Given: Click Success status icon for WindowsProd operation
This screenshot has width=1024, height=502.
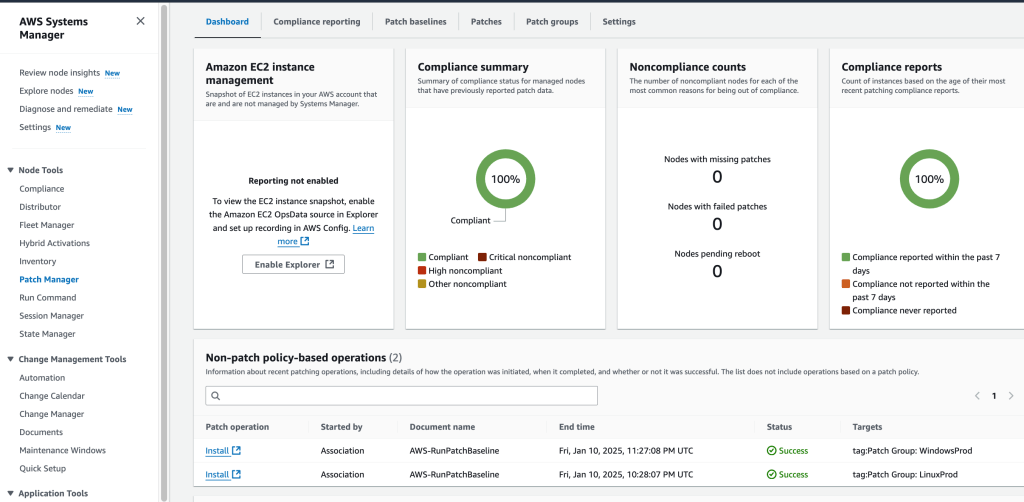Looking at the screenshot, I should coord(771,451).
